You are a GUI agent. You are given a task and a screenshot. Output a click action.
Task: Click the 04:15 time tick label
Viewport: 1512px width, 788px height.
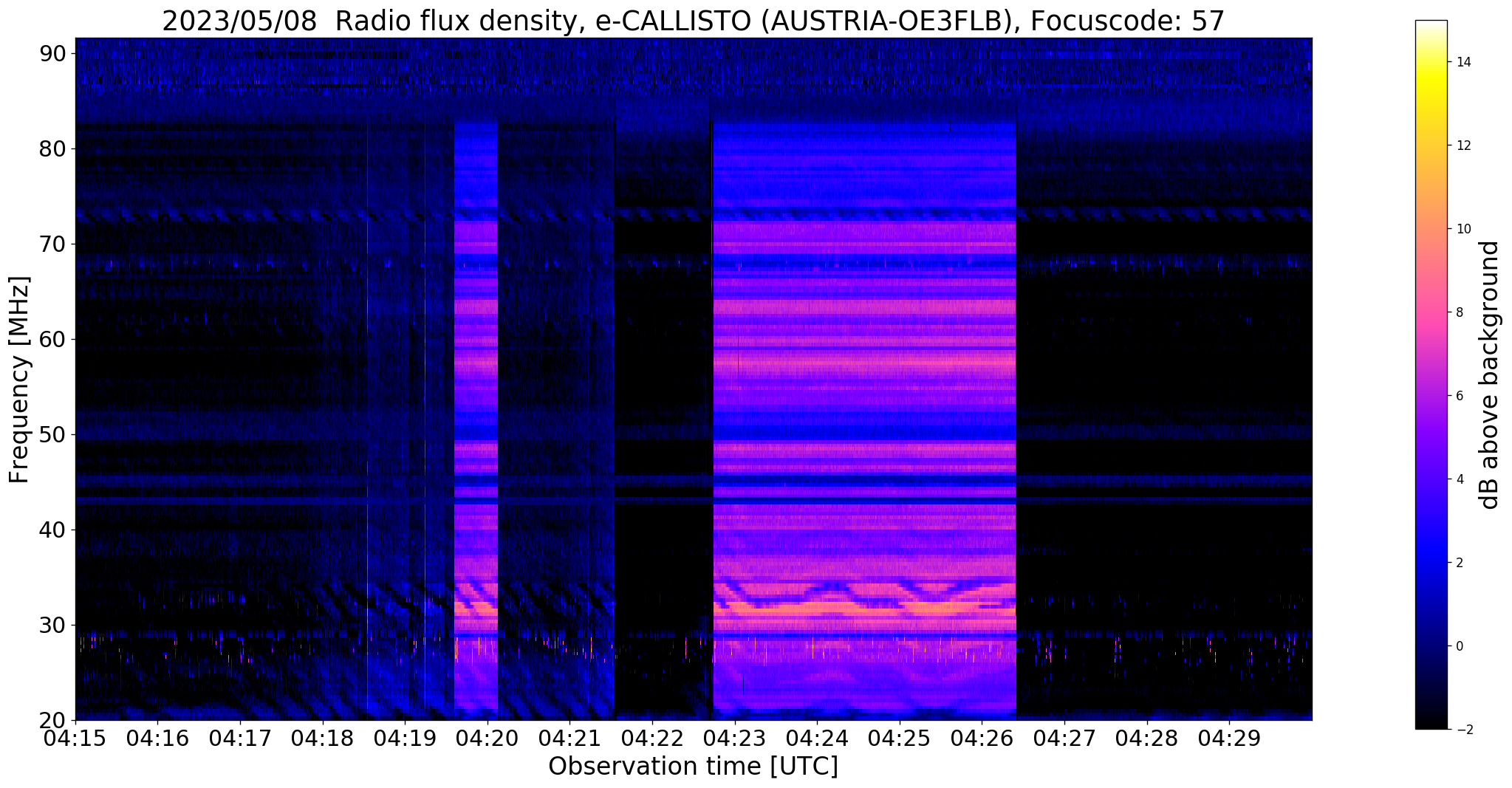(75, 739)
